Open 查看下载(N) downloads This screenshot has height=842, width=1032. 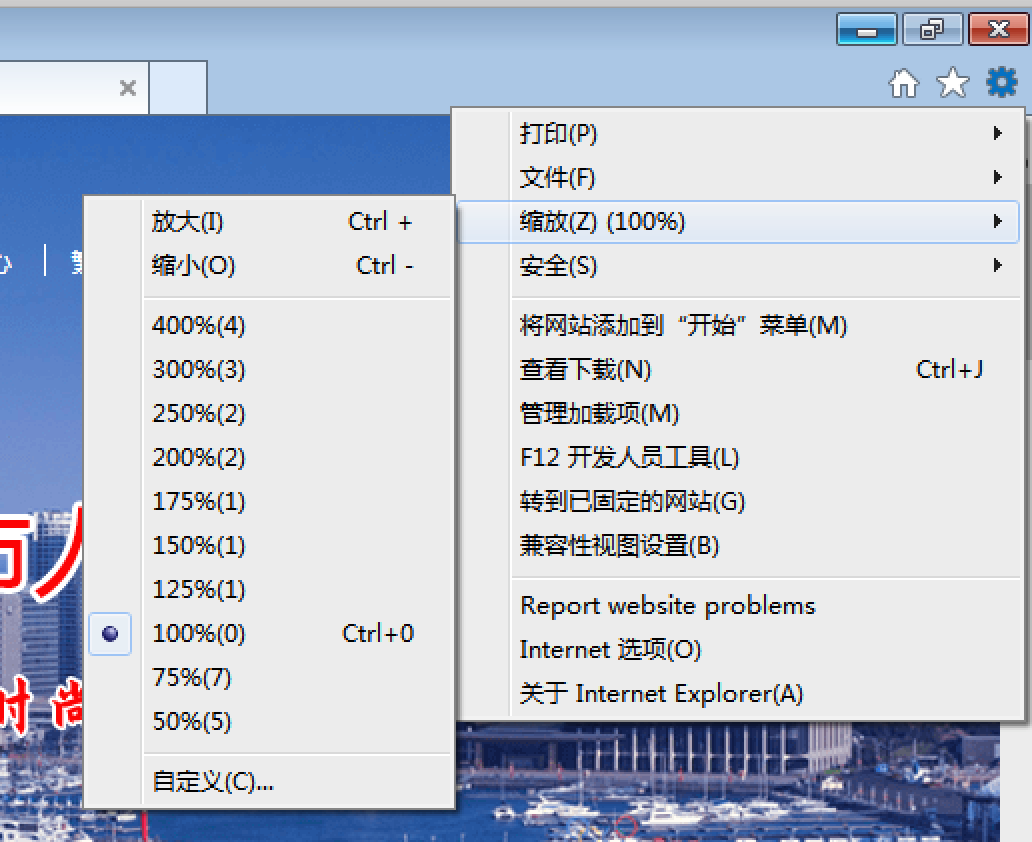[x=586, y=370]
